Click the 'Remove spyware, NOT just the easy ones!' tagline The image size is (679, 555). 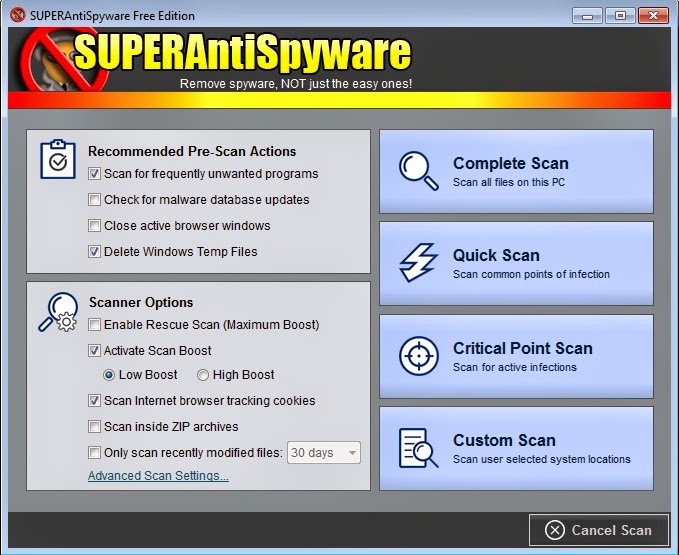296,84
